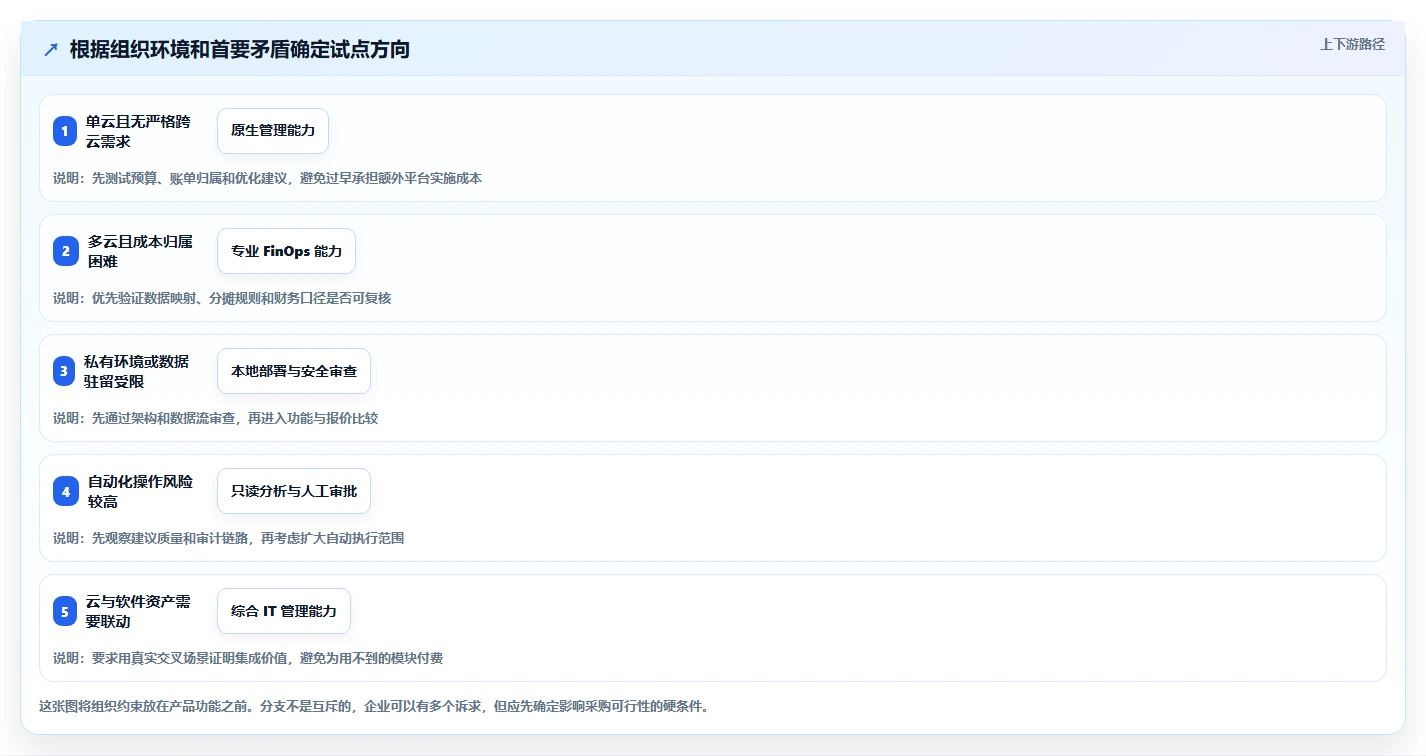The image size is (1426, 756).
Task: Click step number badge 2
Action: pyautogui.click(x=65, y=251)
